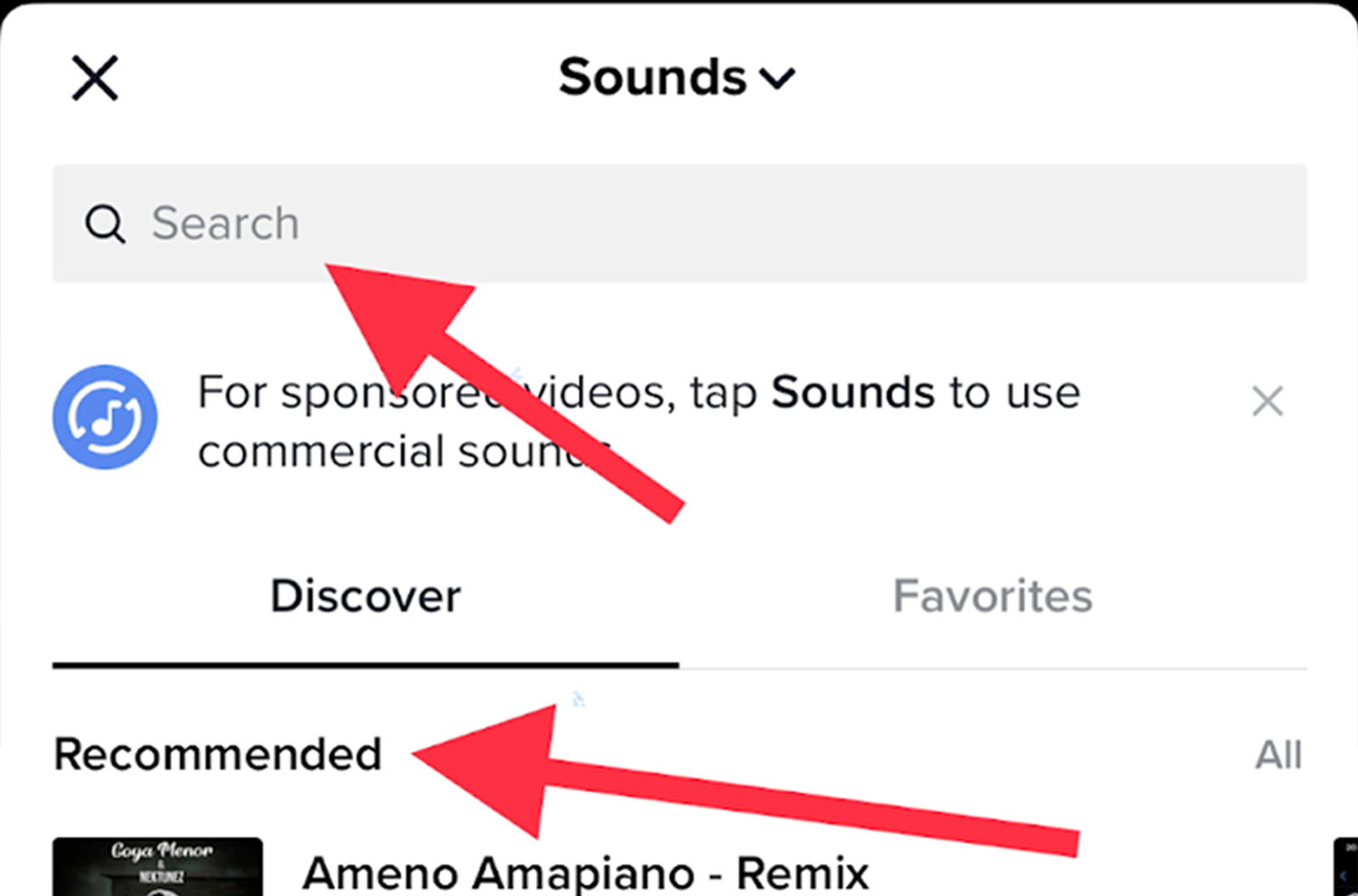Switch to the Favorites tab
Image resolution: width=1358 pixels, height=896 pixels.
pos(992,596)
